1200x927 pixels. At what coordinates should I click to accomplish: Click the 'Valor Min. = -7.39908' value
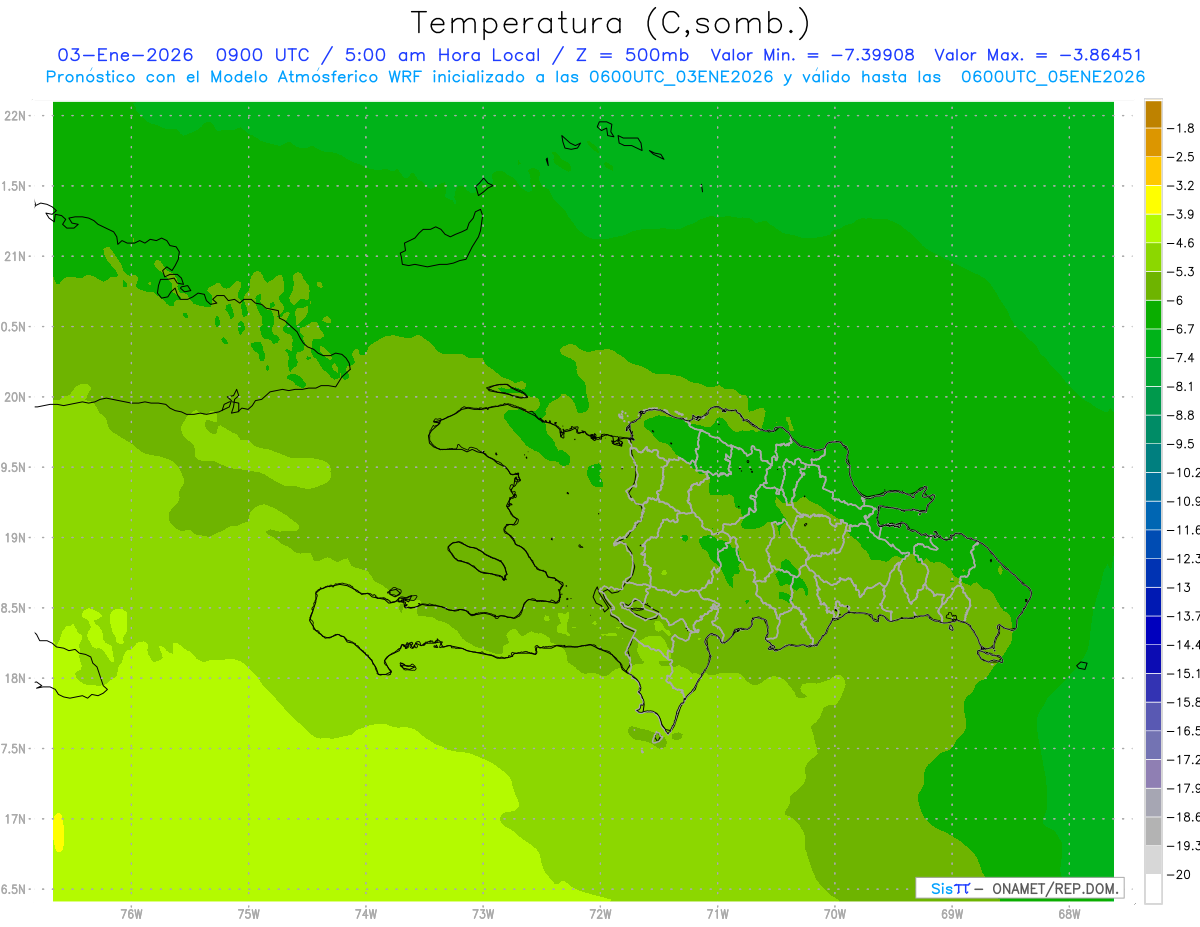[811, 55]
